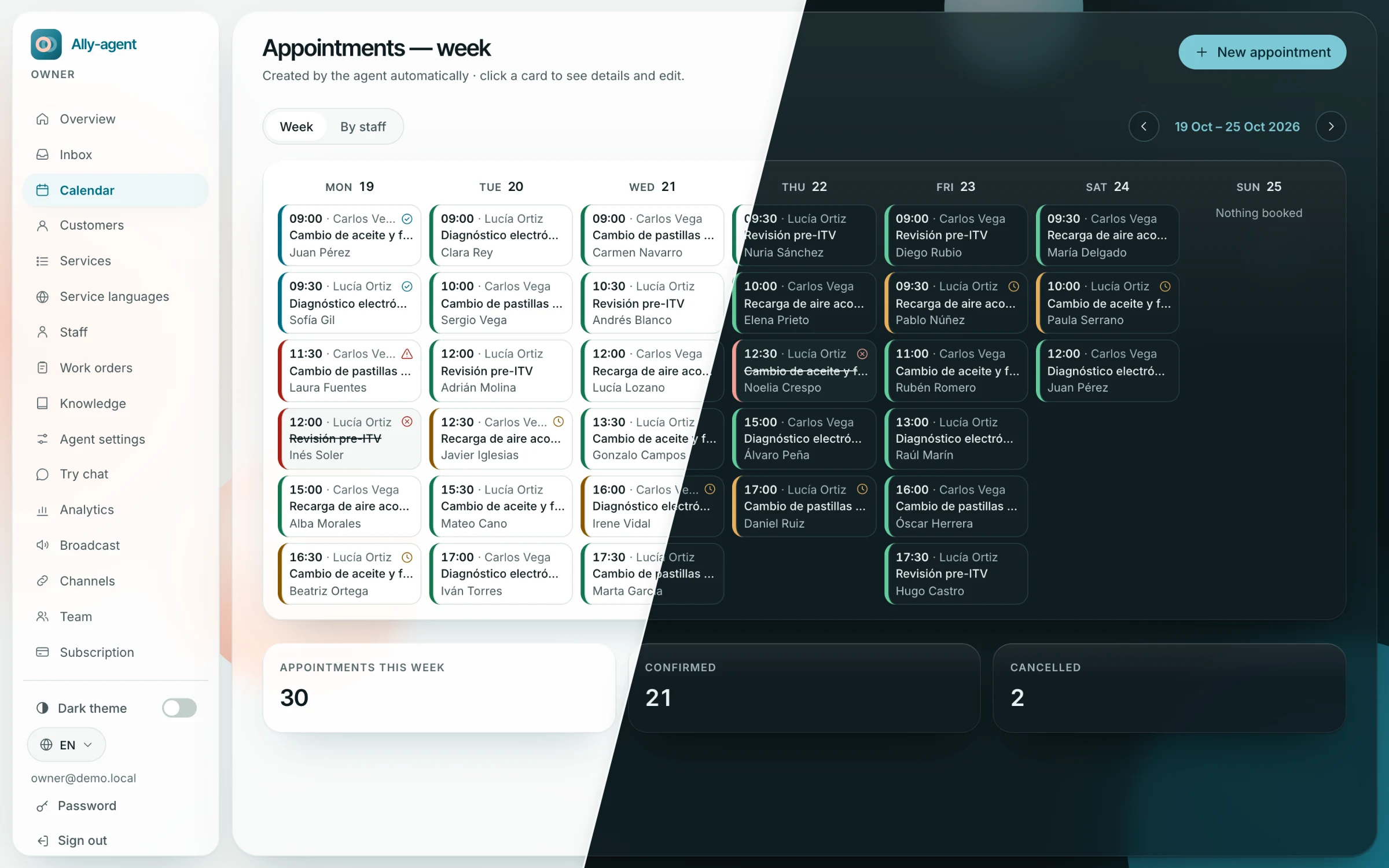This screenshot has height=868, width=1389.
Task: Click the Ally-agent logo icon
Action: (46, 44)
